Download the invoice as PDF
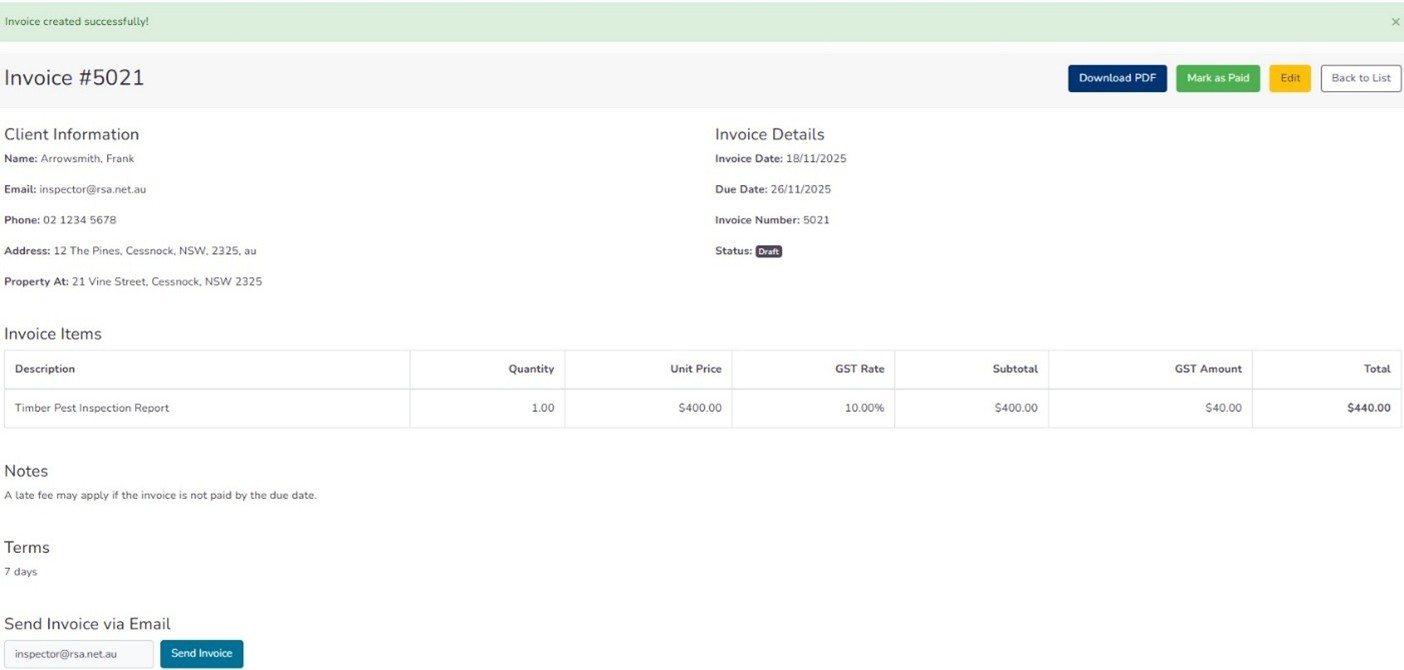Screen dimensions: 1404x670 tap(1117, 78)
